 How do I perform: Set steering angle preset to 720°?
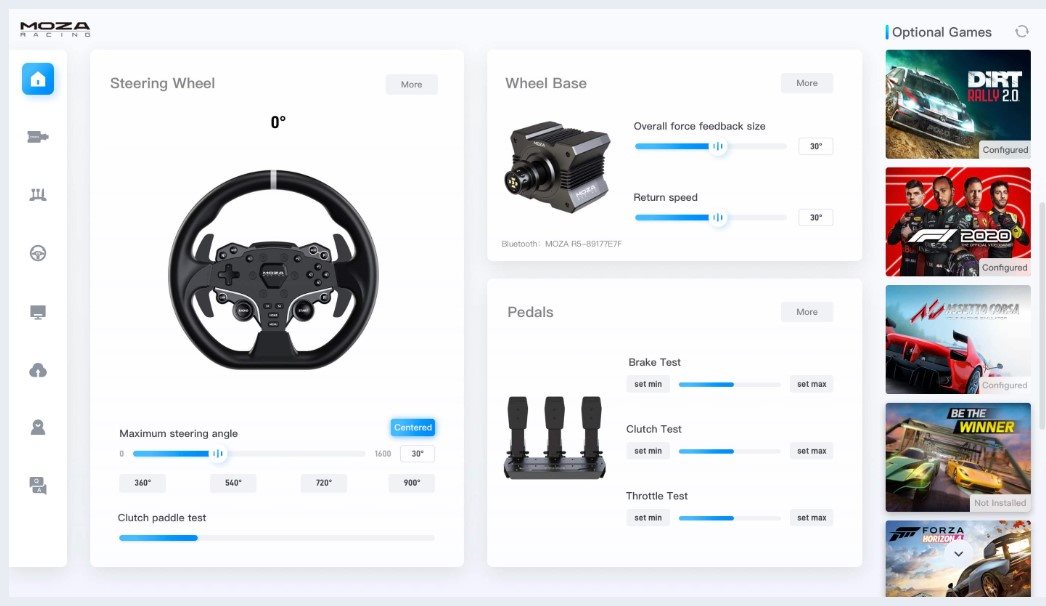(x=324, y=483)
